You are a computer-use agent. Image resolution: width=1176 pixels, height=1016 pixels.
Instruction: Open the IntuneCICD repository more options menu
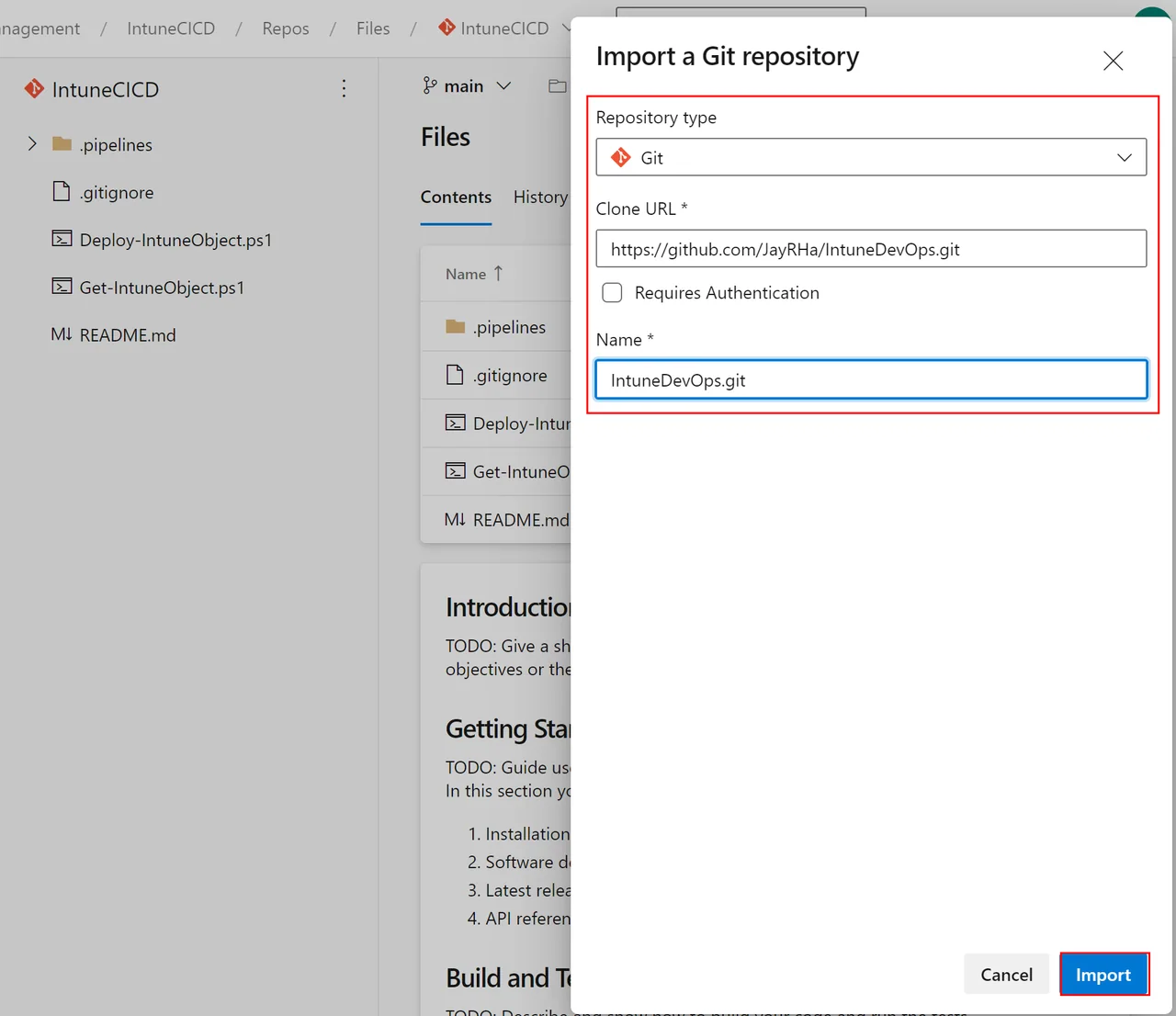(x=344, y=88)
